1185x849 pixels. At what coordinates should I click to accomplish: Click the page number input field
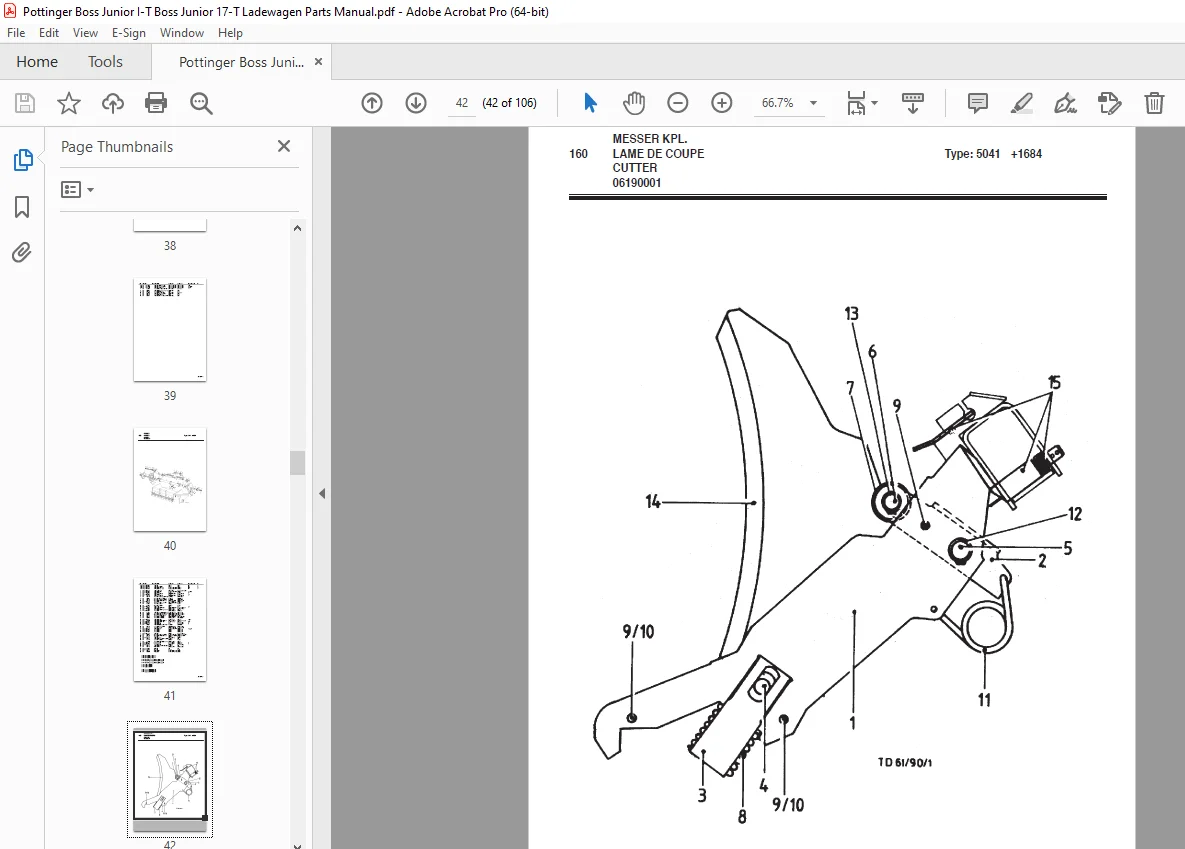coord(462,103)
